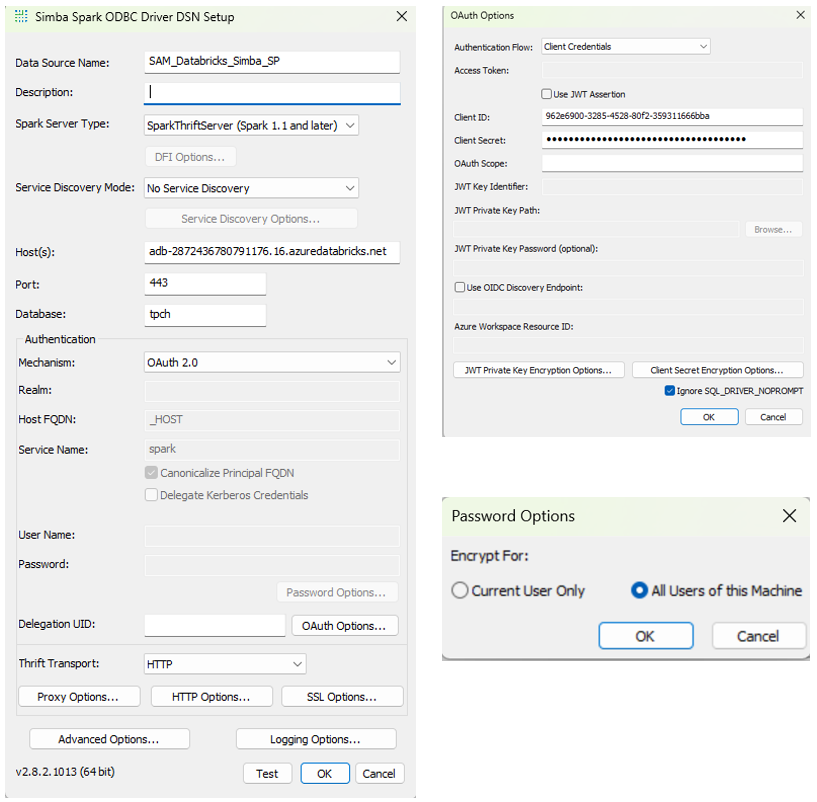The image size is (817, 802).
Task: Click the Simba Spark app icon in title bar
Action: [21, 17]
